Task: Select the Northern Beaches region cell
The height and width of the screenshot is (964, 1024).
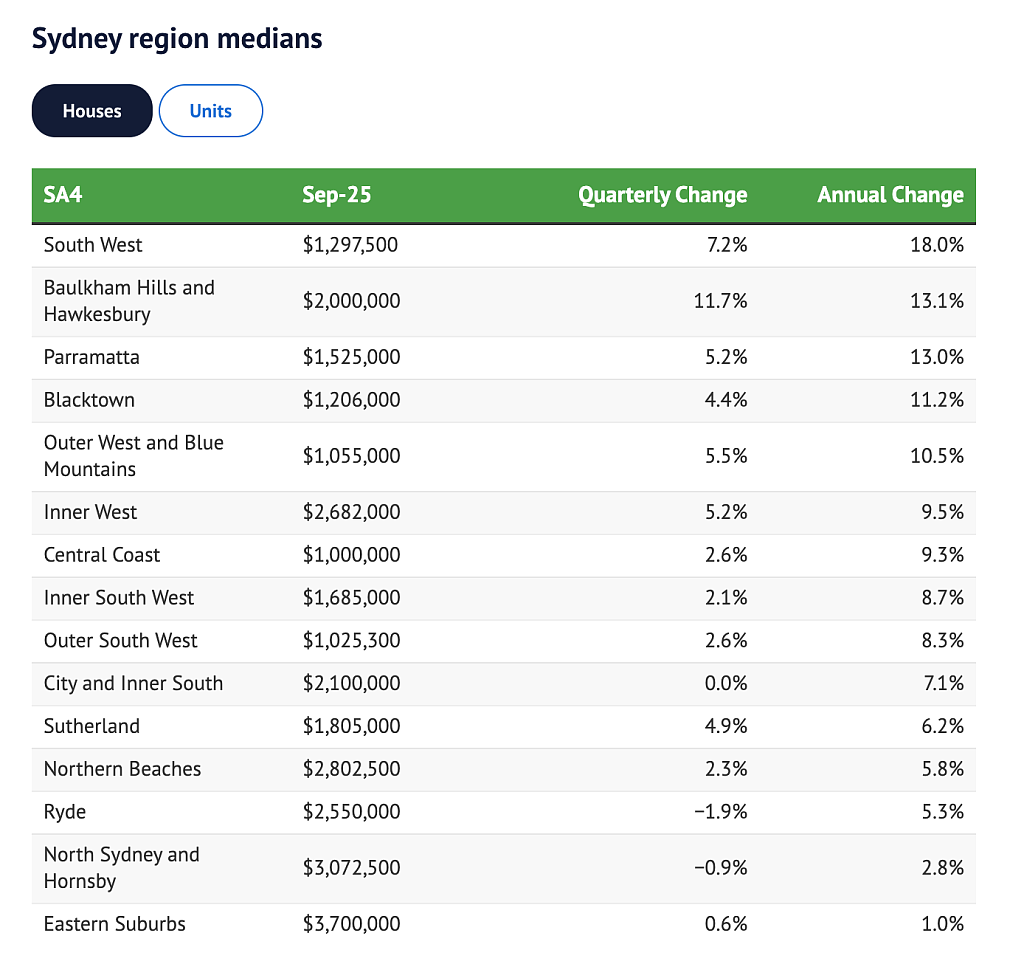Action: pyautogui.click(x=122, y=769)
